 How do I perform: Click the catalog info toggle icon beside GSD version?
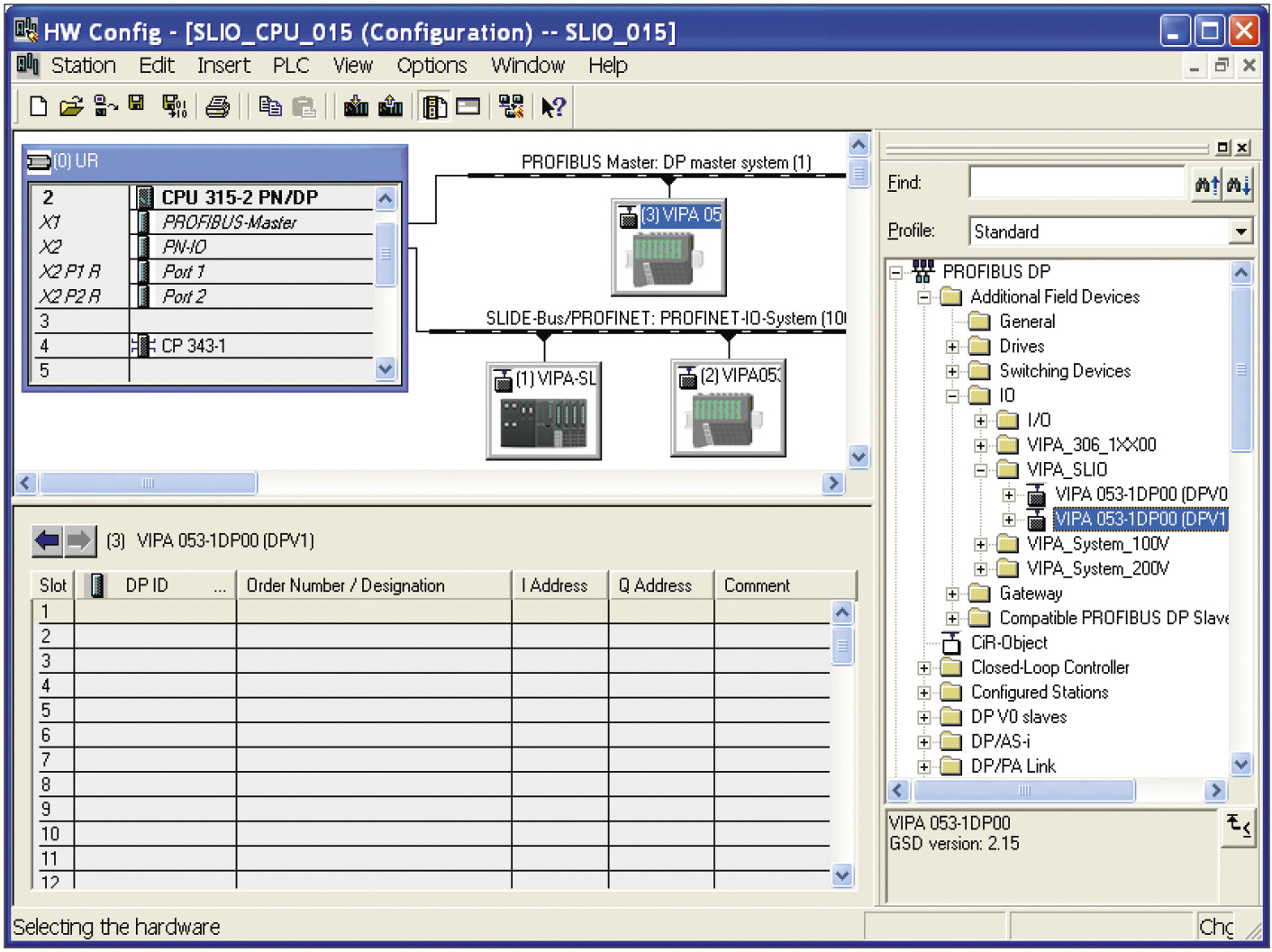tap(1240, 827)
